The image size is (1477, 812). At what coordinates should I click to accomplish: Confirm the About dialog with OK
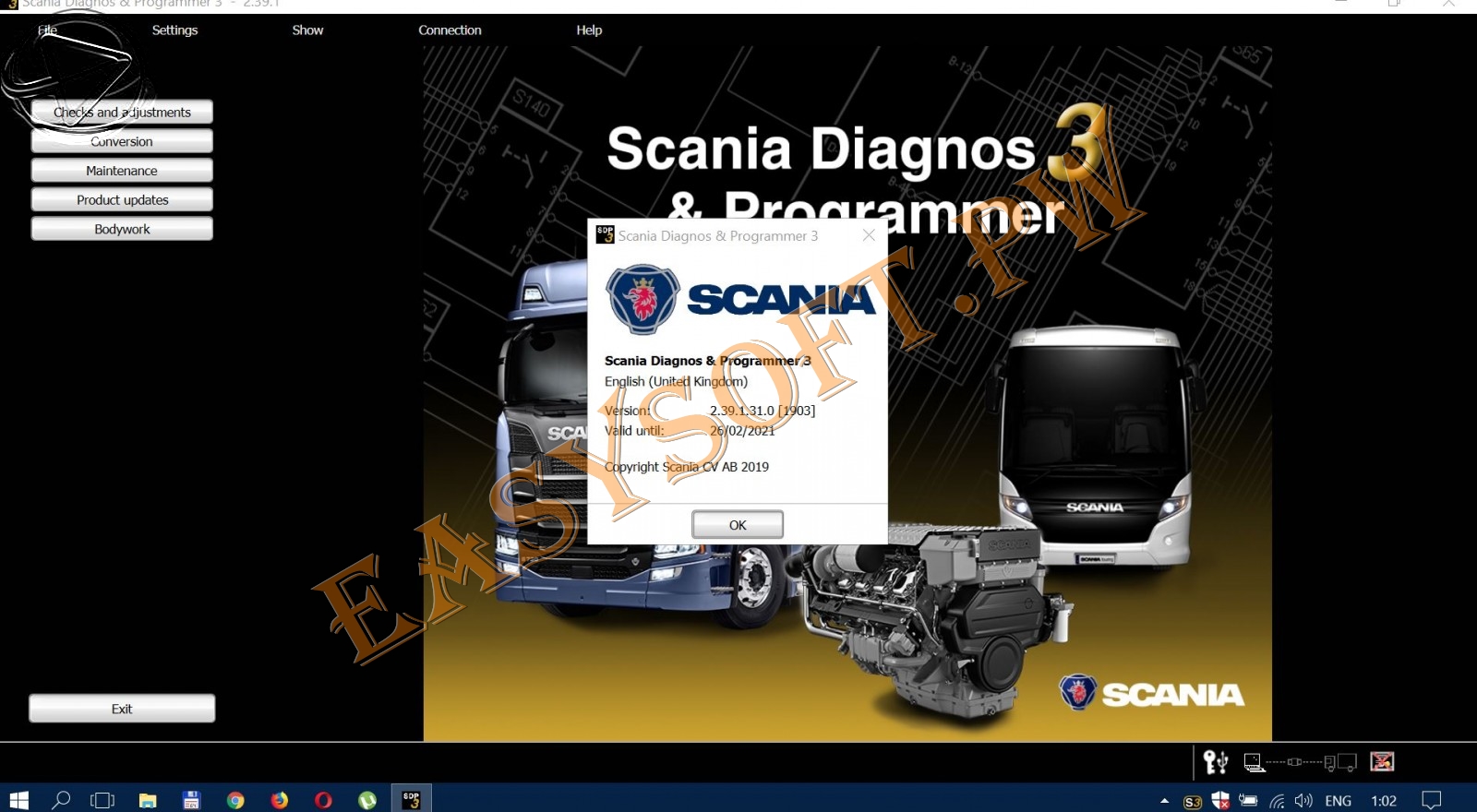coord(738,525)
